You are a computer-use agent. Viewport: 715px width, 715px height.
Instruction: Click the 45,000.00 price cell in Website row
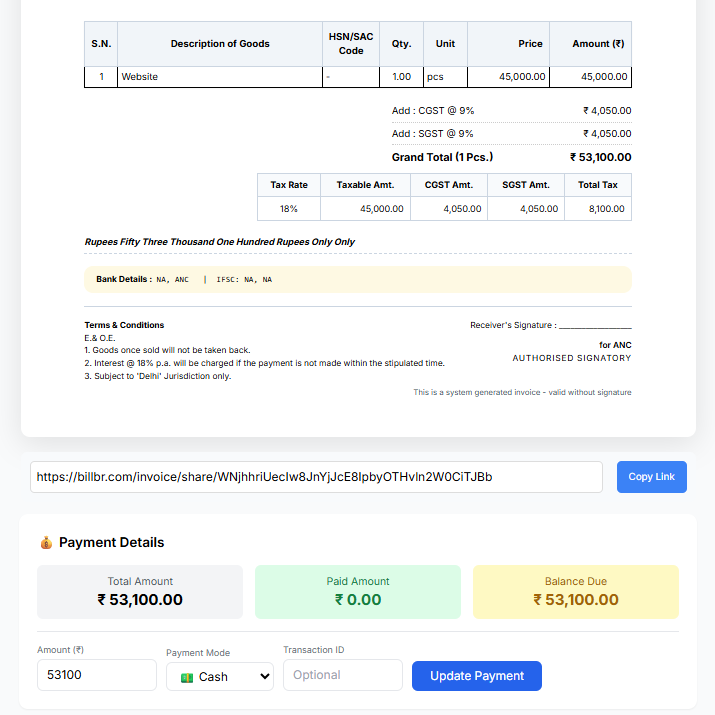coord(508,77)
